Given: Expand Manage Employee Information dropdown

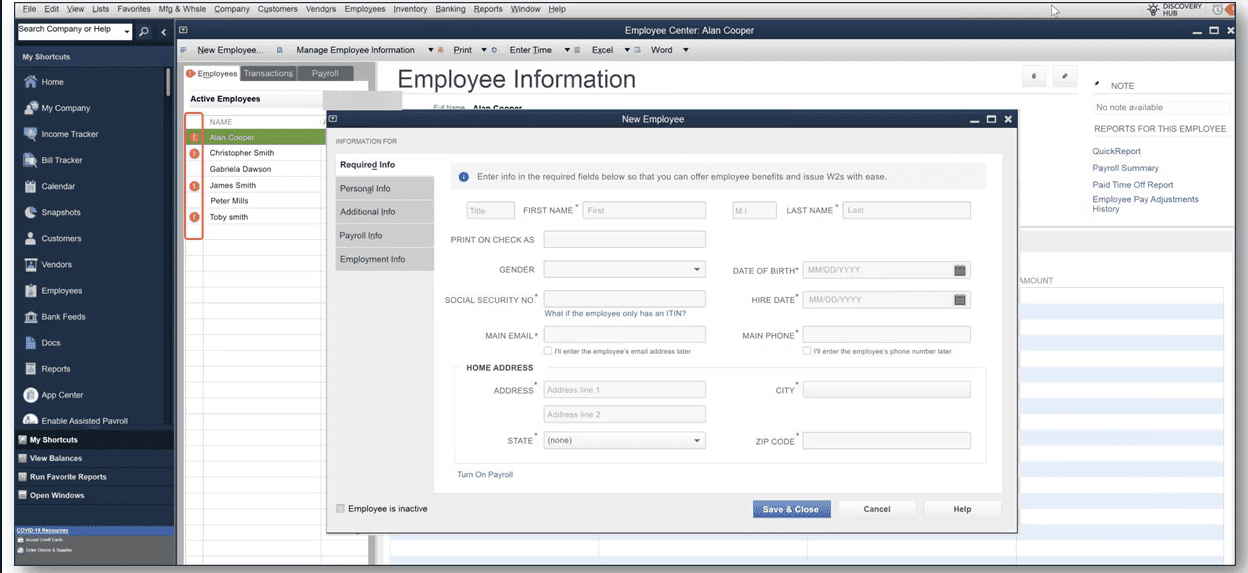Looking at the screenshot, I should 430,50.
